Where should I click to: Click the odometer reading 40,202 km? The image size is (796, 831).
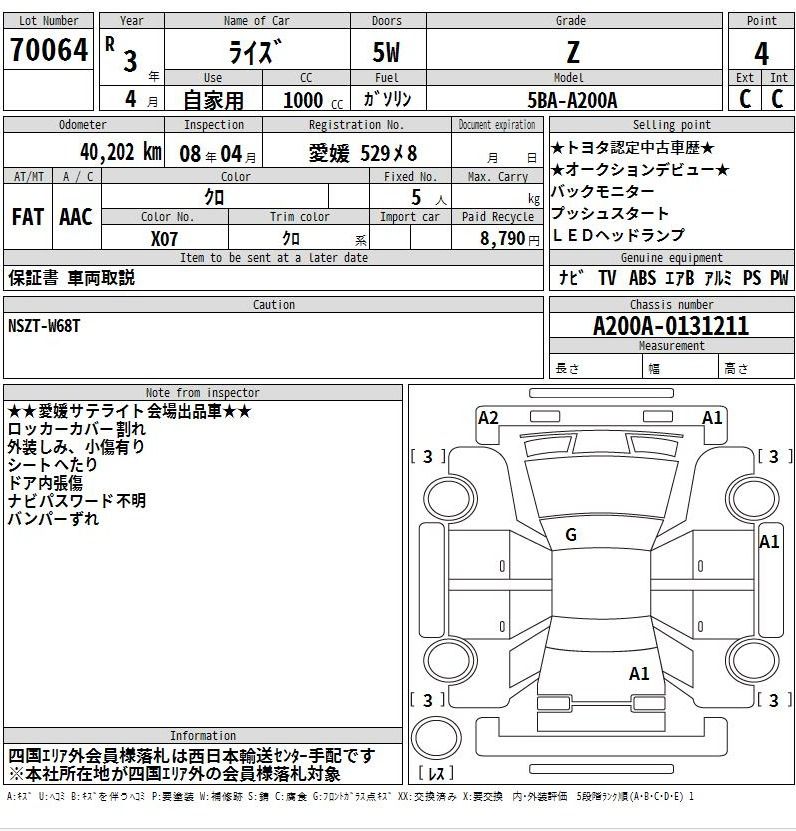[x=121, y=152]
